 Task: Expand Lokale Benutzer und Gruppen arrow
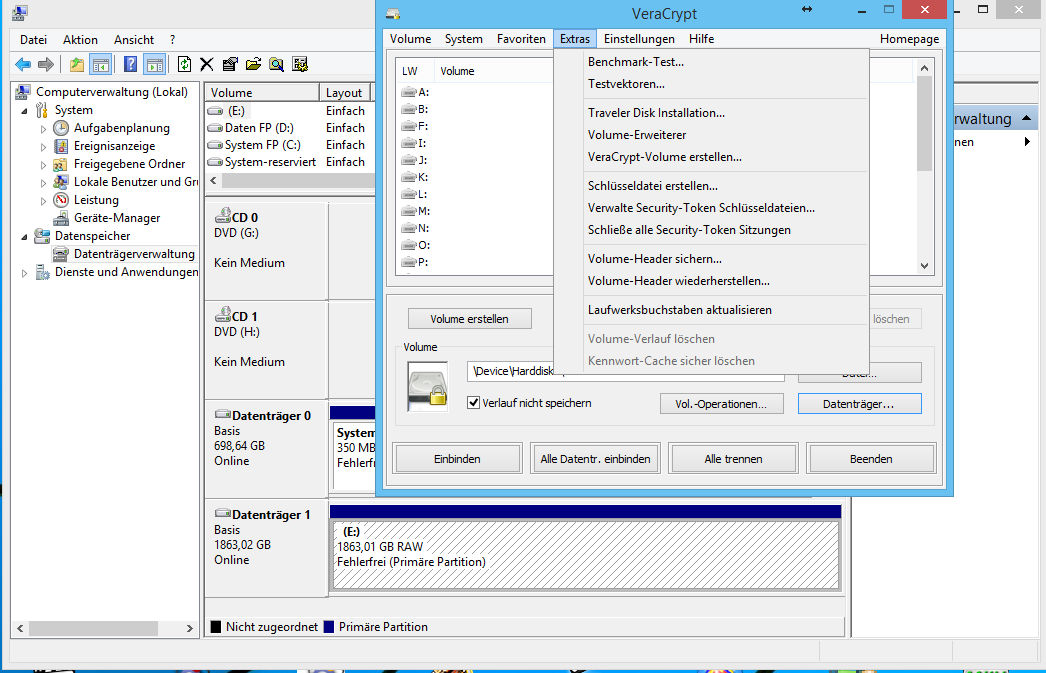click(43, 183)
